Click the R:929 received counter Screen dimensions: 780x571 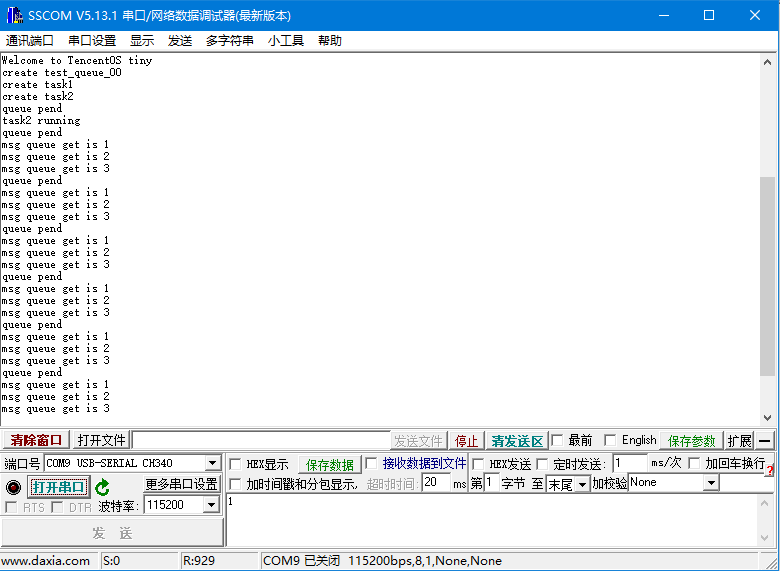point(199,561)
